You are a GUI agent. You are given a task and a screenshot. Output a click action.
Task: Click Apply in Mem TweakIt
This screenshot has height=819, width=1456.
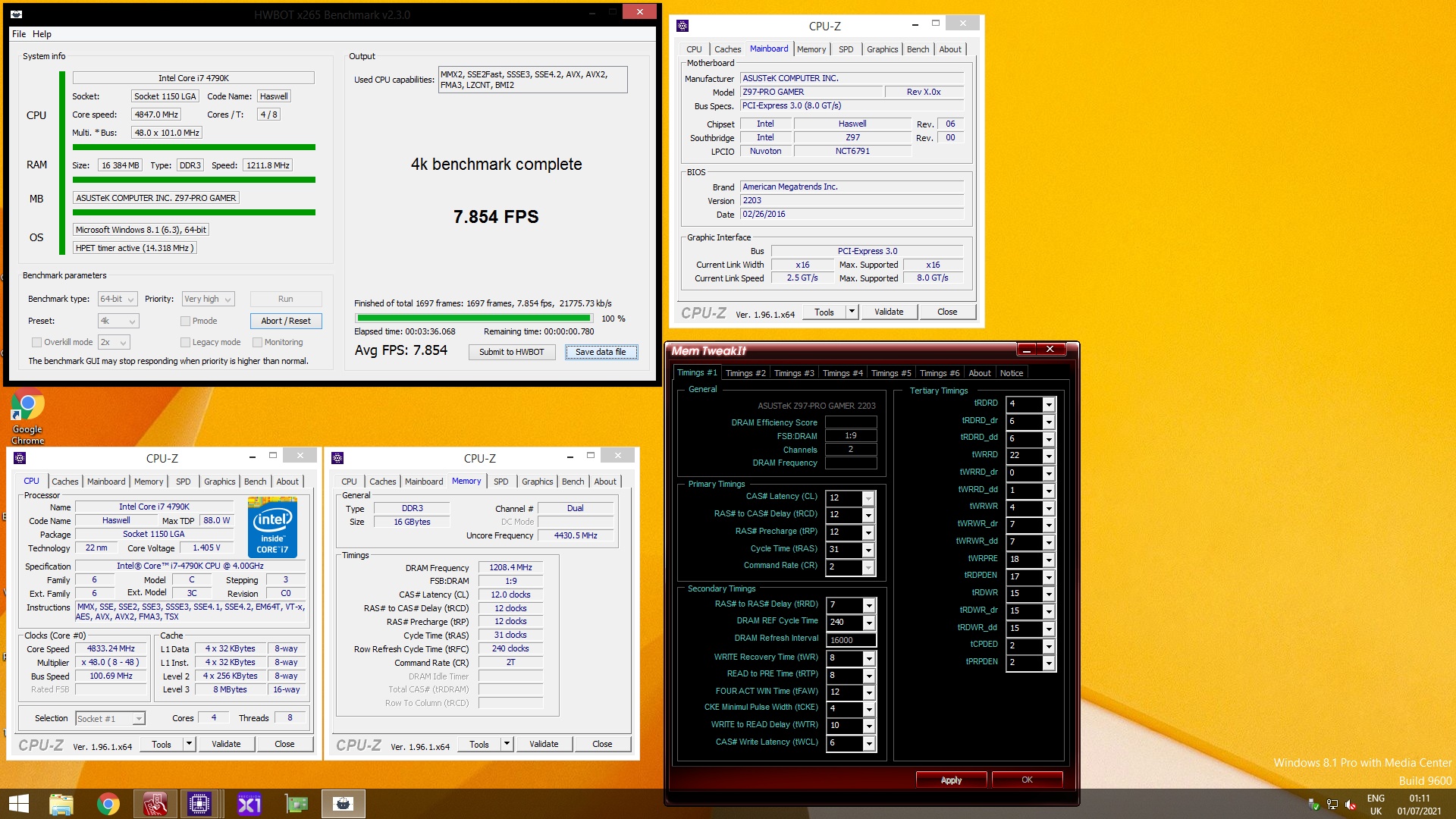pyautogui.click(x=951, y=780)
